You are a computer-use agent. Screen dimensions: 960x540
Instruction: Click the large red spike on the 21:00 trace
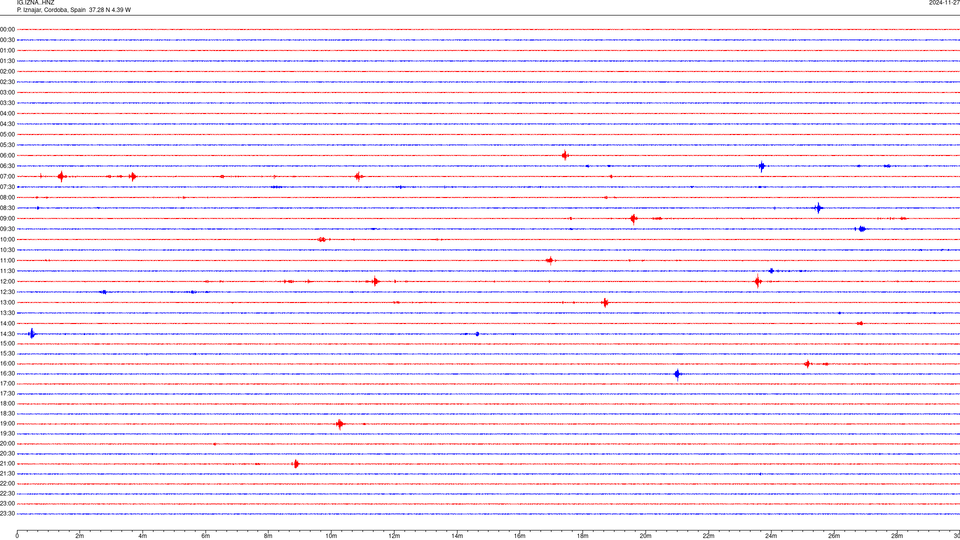[296, 464]
